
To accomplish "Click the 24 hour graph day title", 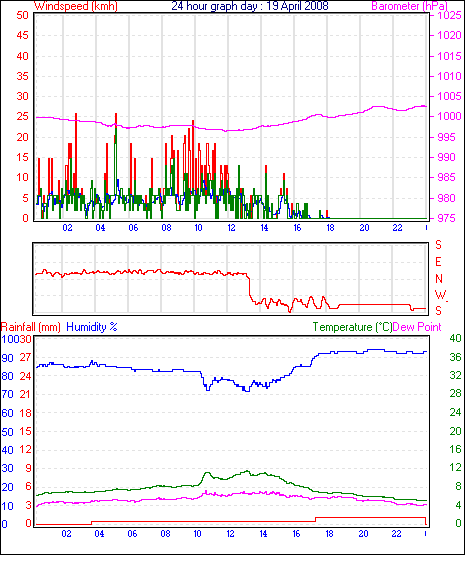I will point(250,6).
